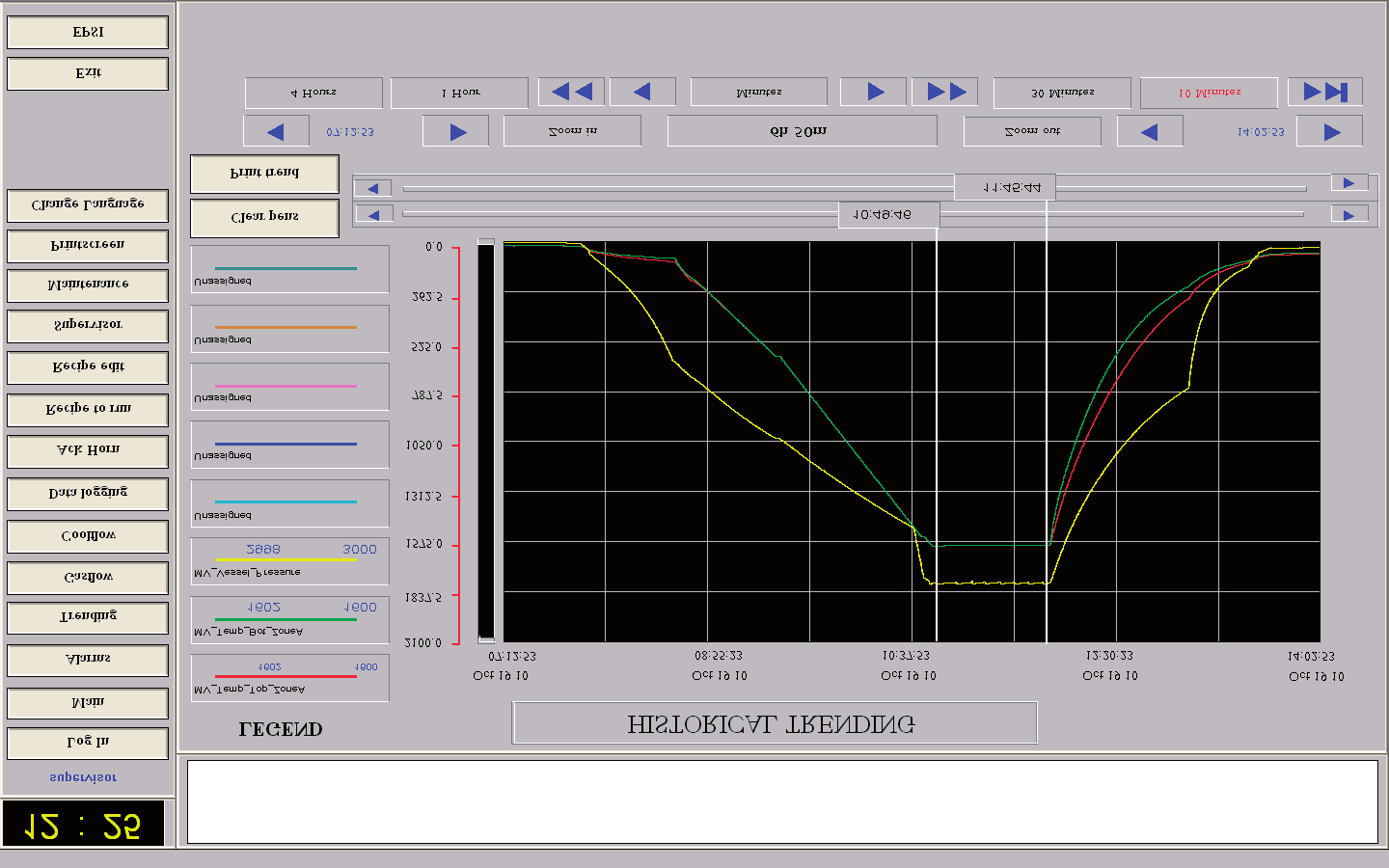The image size is (1389, 868).
Task: Click the white cursor line under 11:45:44
Action: (x=1047, y=421)
